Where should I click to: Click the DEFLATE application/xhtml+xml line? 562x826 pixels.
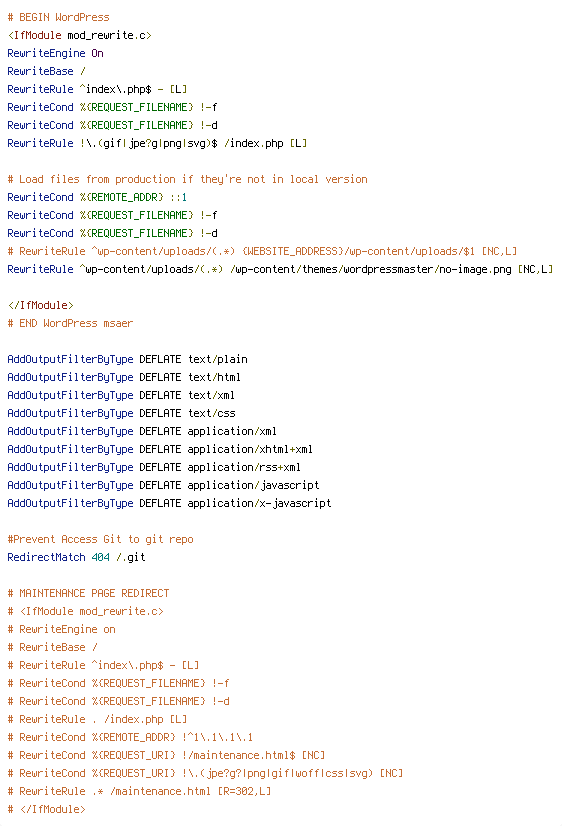tap(160, 449)
